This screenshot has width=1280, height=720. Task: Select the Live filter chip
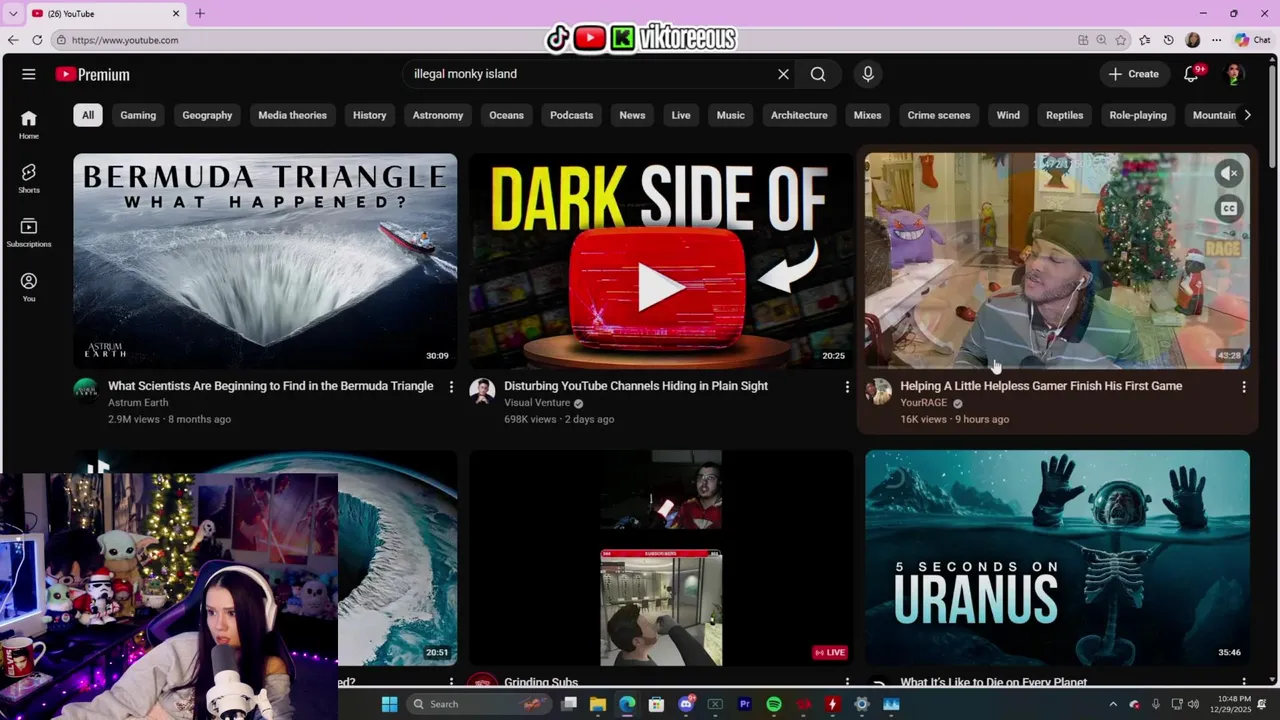[x=681, y=115]
